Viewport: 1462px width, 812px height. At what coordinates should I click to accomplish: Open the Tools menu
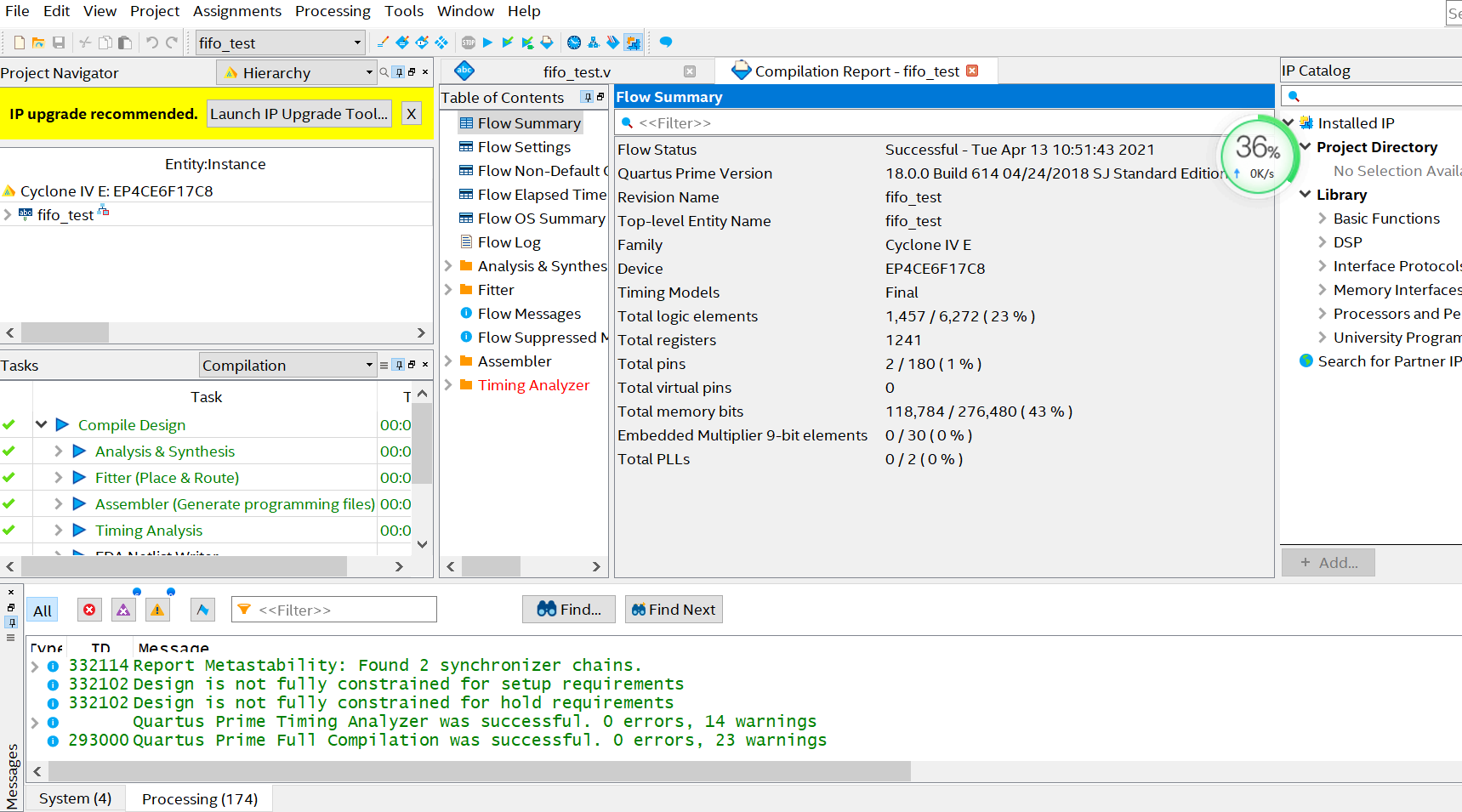coord(404,11)
